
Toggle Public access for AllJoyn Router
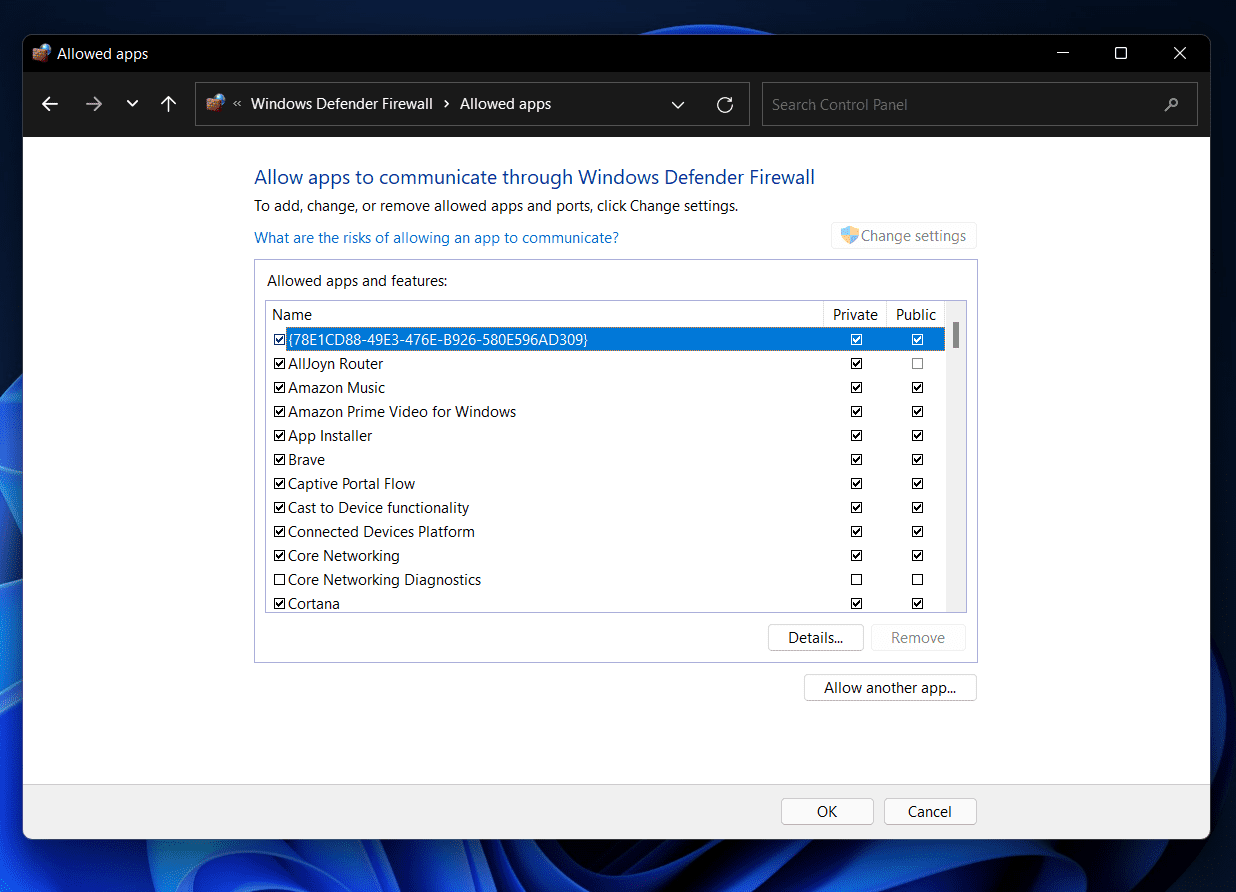(x=917, y=363)
